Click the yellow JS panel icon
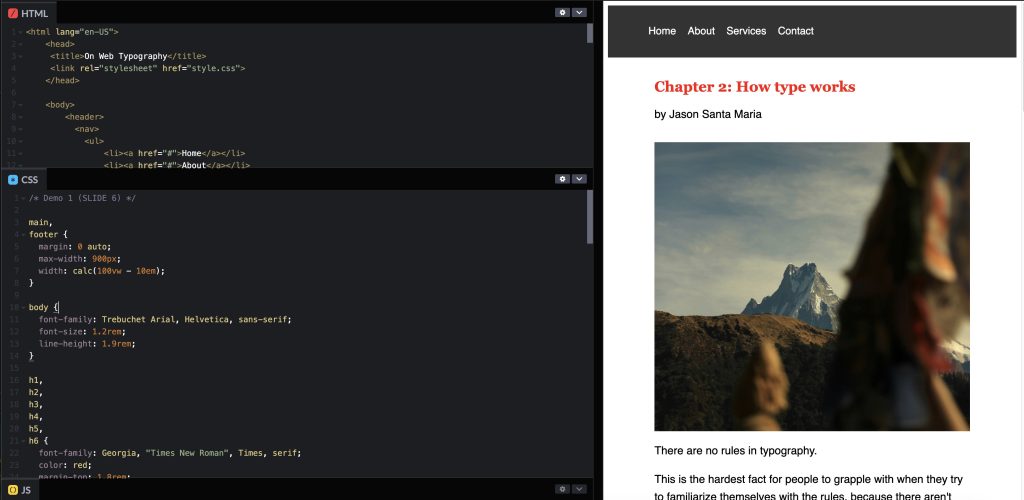Viewport: 1024px width, 500px height. (x=13, y=490)
